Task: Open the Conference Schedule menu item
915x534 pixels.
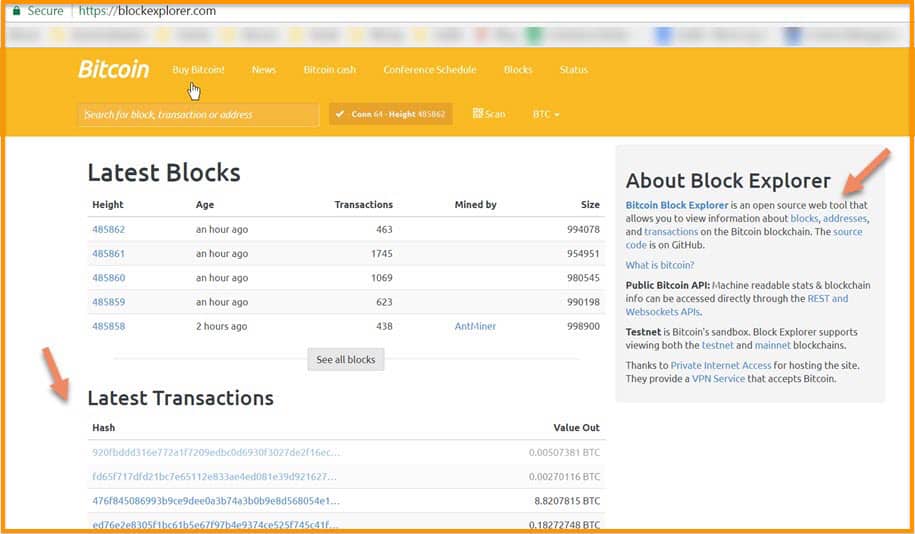Action: (429, 69)
